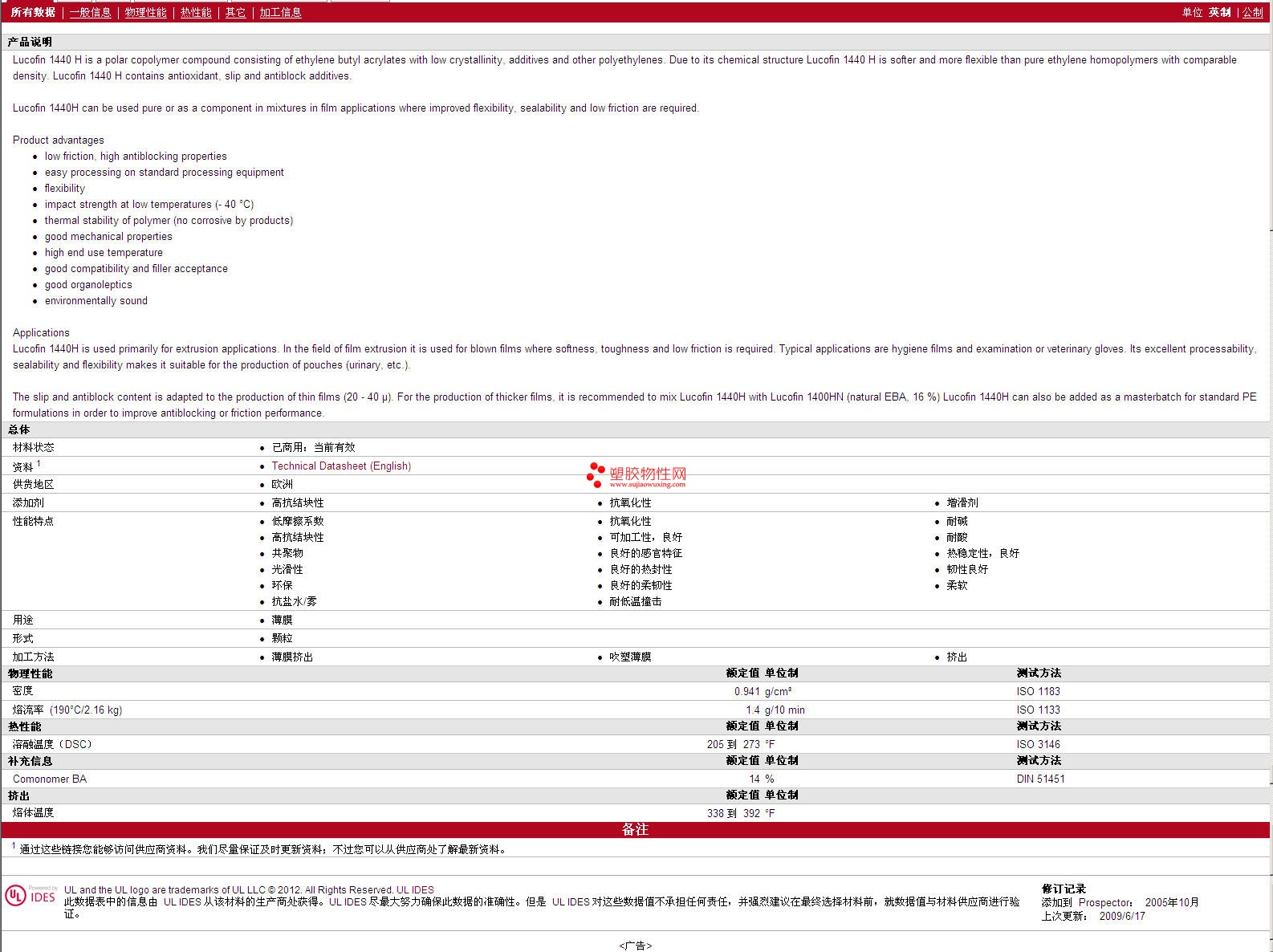1273x952 pixels.
Task: Click the 备注 red banner
Action: 636,830
